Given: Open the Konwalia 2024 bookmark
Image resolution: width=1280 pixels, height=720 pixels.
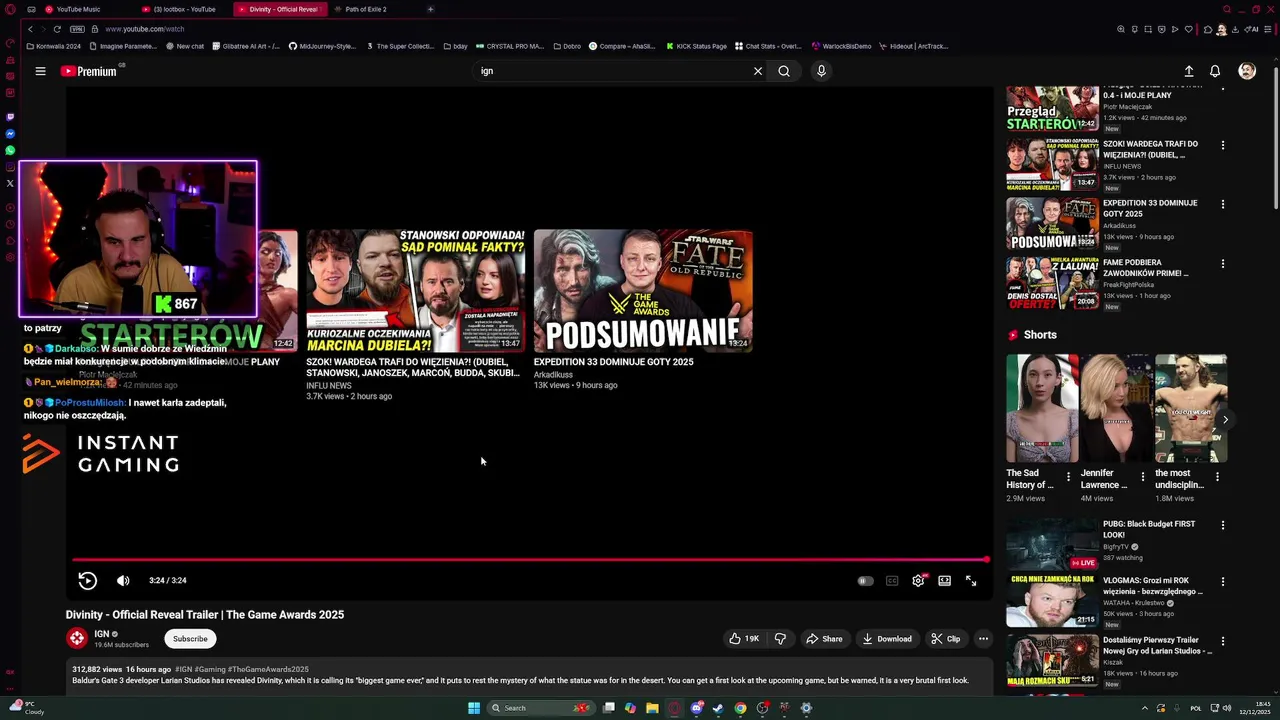Looking at the screenshot, I should (x=54, y=46).
